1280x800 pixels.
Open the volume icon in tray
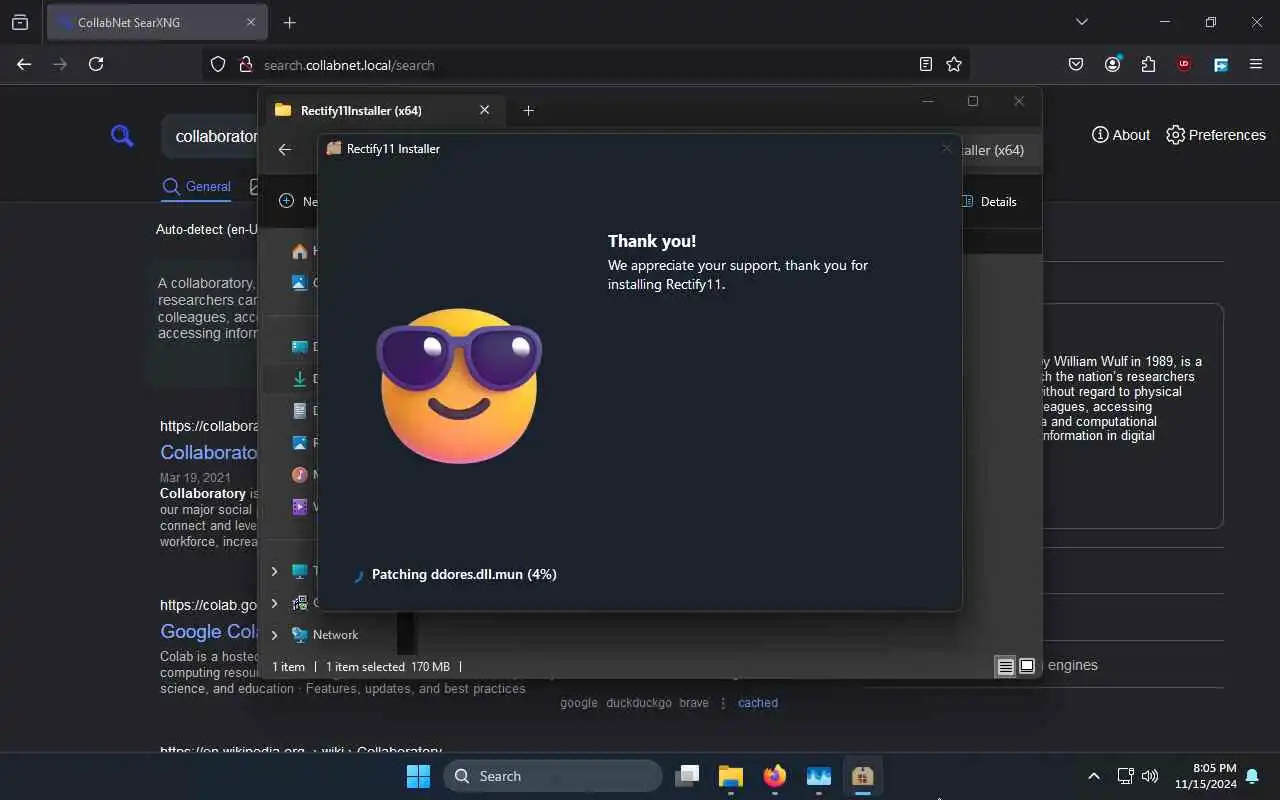pos(1150,776)
